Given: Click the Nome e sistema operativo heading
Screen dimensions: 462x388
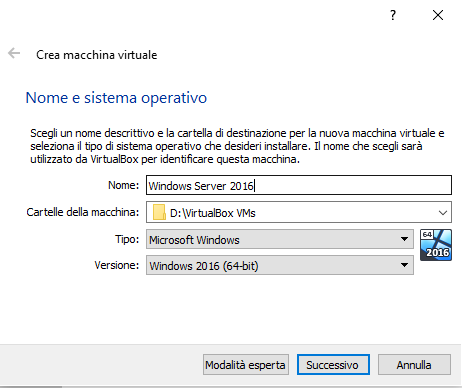Looking at the screenshot, I should click(116, 98).
